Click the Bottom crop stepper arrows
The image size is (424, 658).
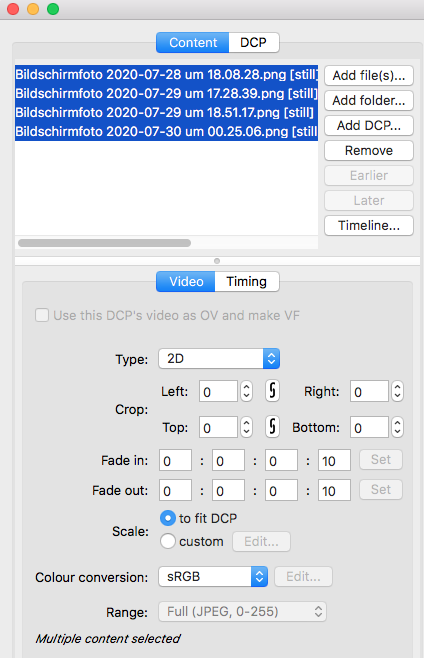(397, 427)
